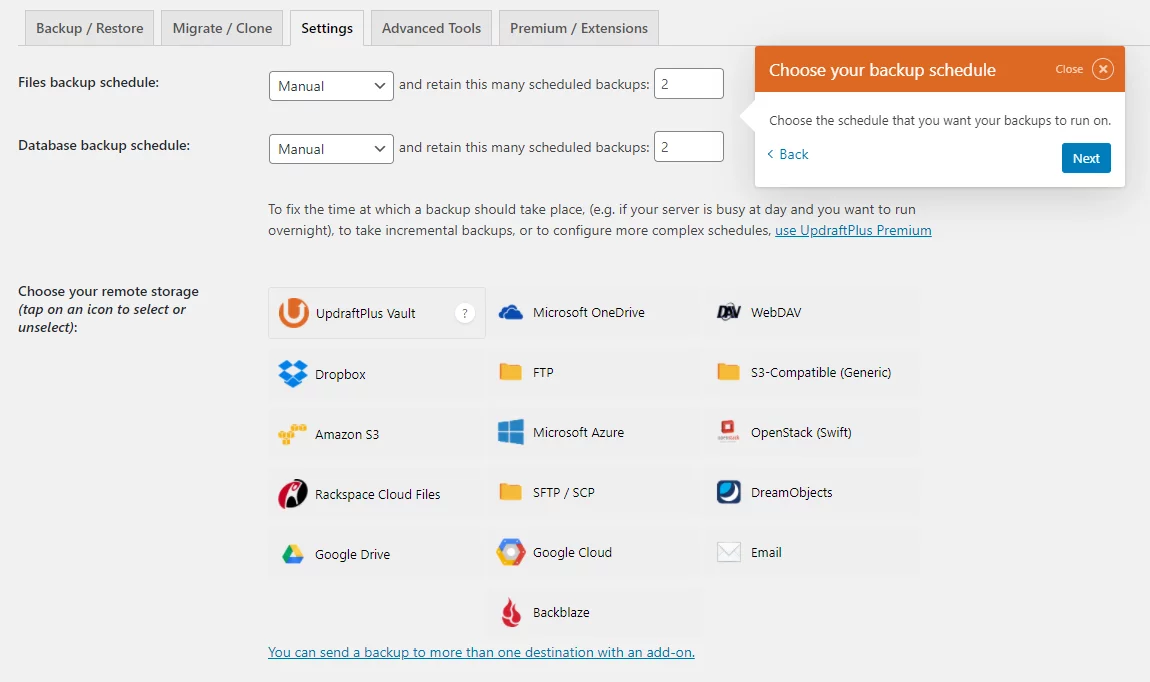Select the Amazon S3 icon
The image size is (1150, 682).
tap(292, 434)
